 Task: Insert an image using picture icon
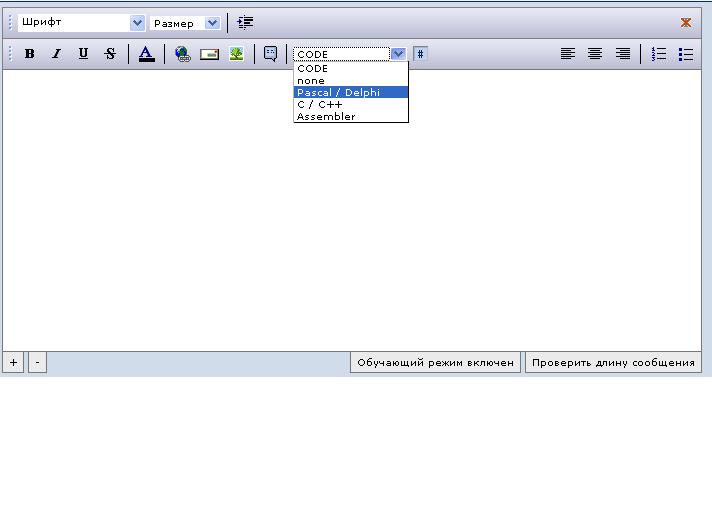click(x=236, y=54)
